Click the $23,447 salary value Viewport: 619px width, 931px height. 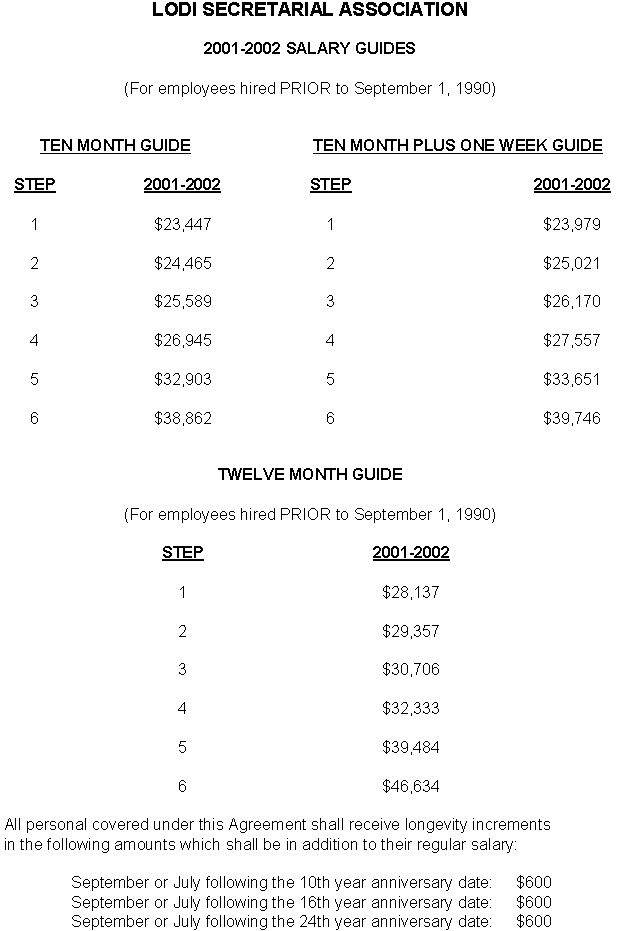[183, 224]
